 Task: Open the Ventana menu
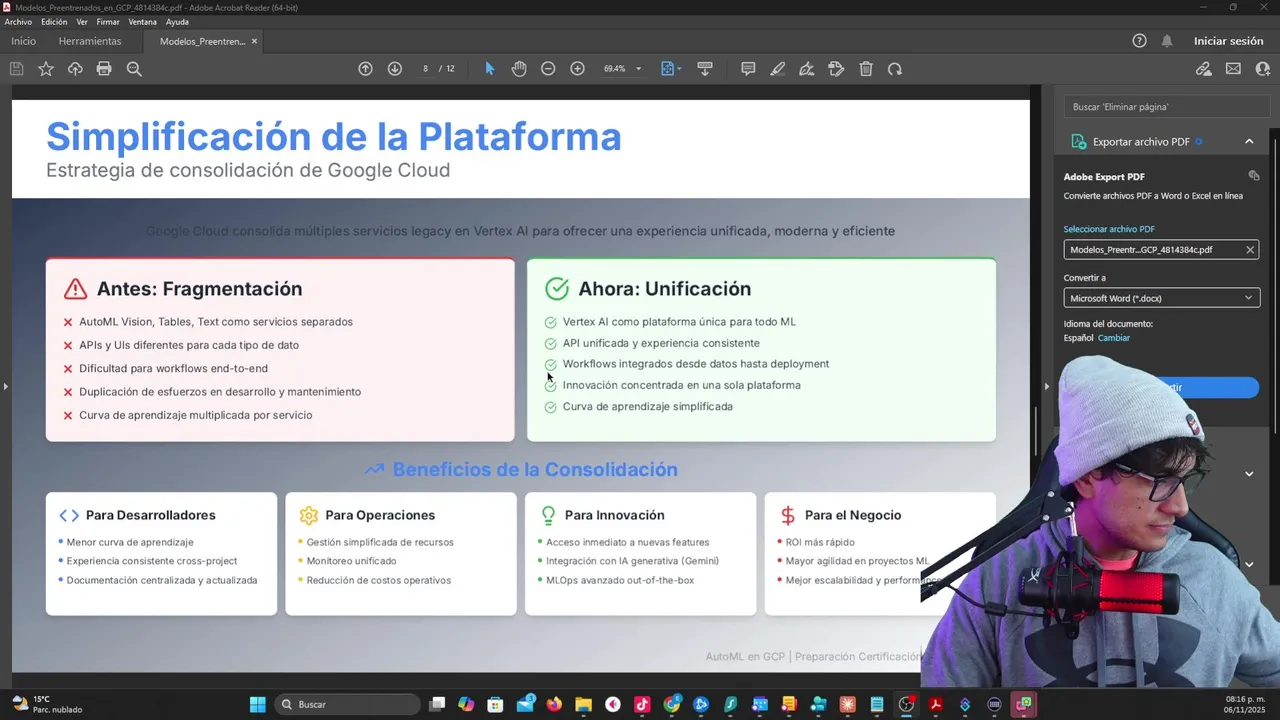142,22
